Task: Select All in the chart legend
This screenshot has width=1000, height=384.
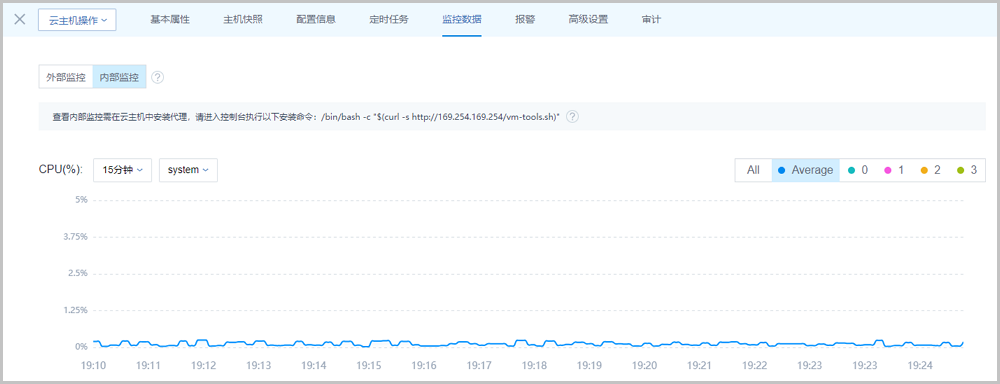Action: click(753, 170)
